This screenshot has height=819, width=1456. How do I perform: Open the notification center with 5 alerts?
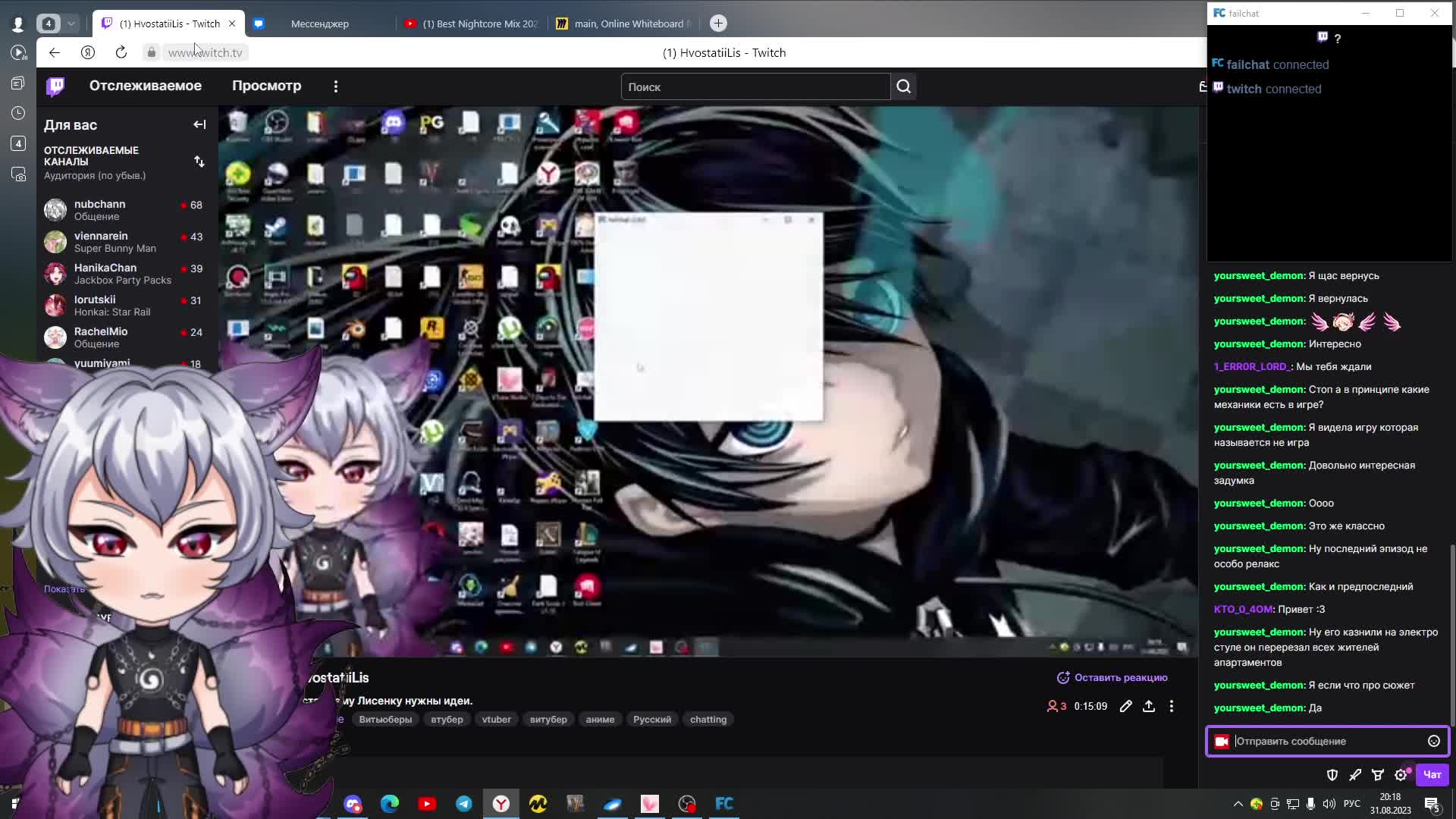point(1432,805)
